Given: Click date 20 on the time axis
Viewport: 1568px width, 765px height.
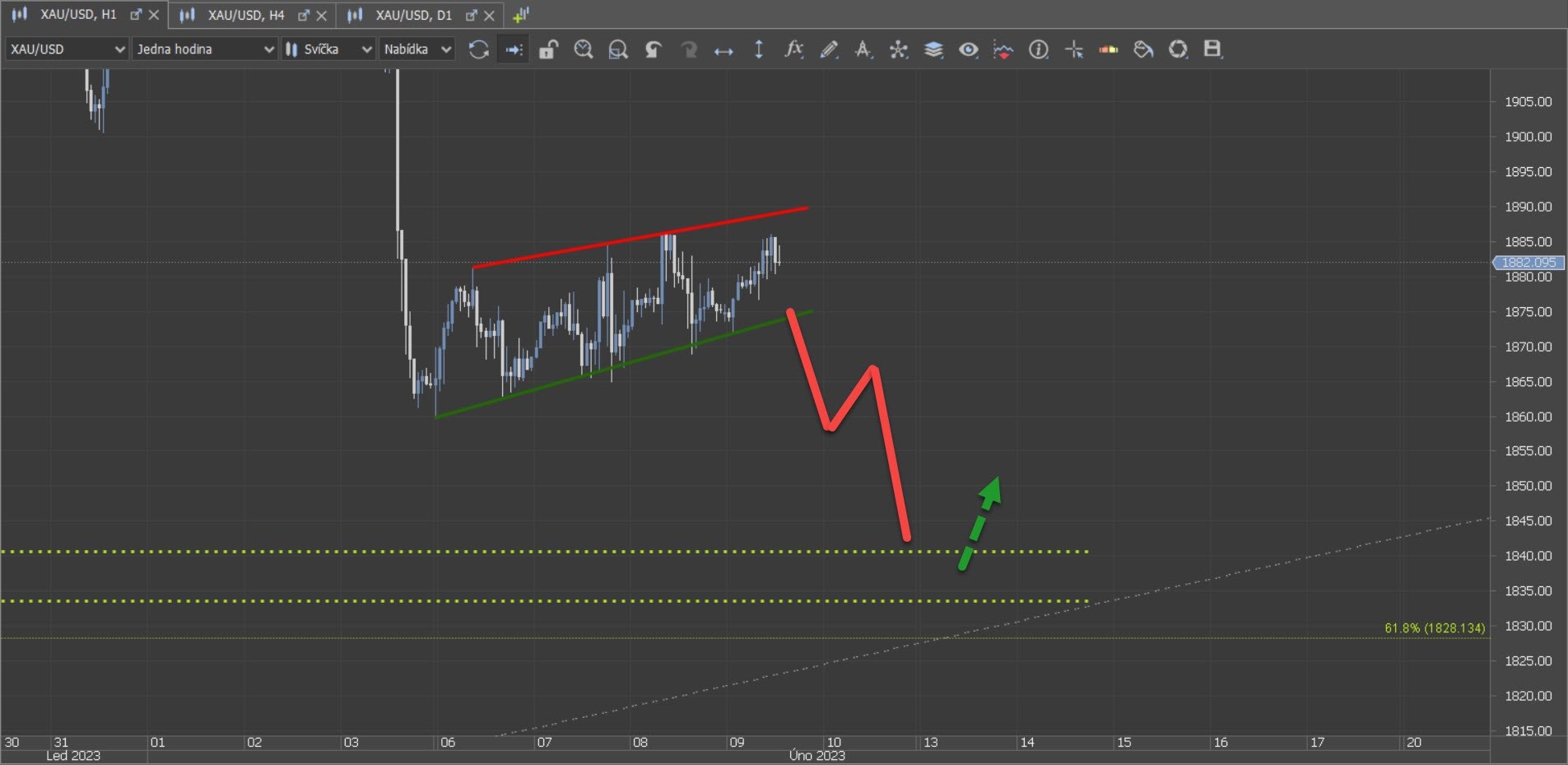Looking at the screenshot, I should [1414, 742].
